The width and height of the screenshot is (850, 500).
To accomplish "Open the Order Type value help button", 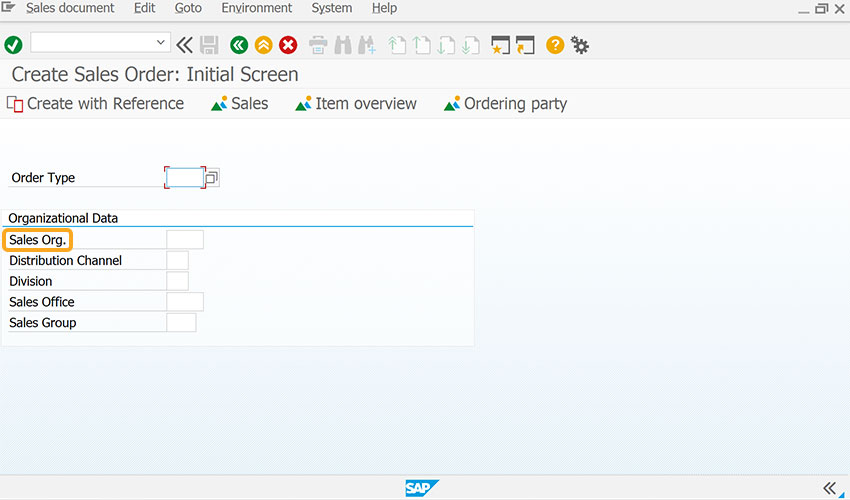I will pos(212,177).
